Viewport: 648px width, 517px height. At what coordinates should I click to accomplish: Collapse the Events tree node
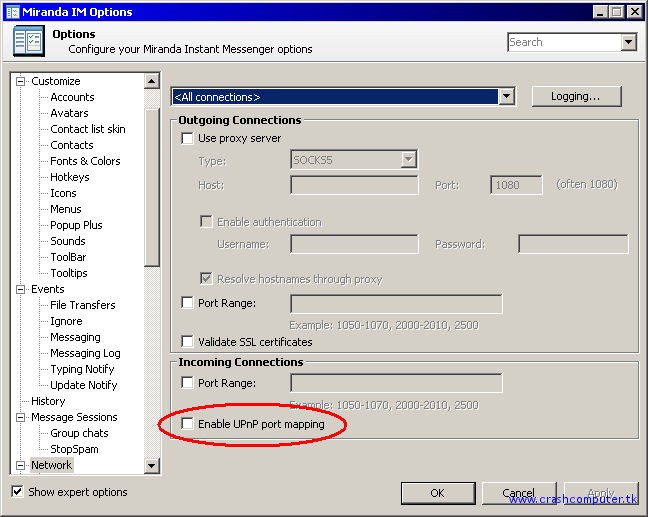[20, 289]
